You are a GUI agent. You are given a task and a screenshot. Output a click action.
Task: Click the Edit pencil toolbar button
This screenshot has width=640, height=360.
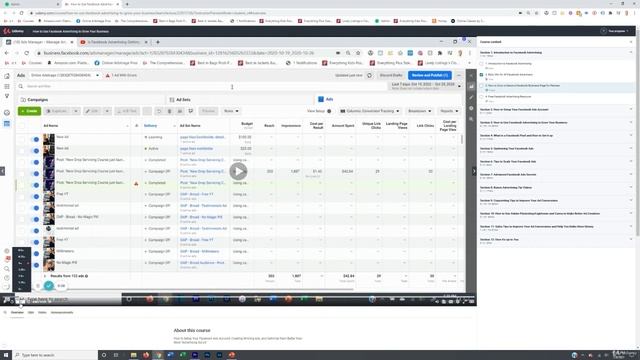click(93, 111)
